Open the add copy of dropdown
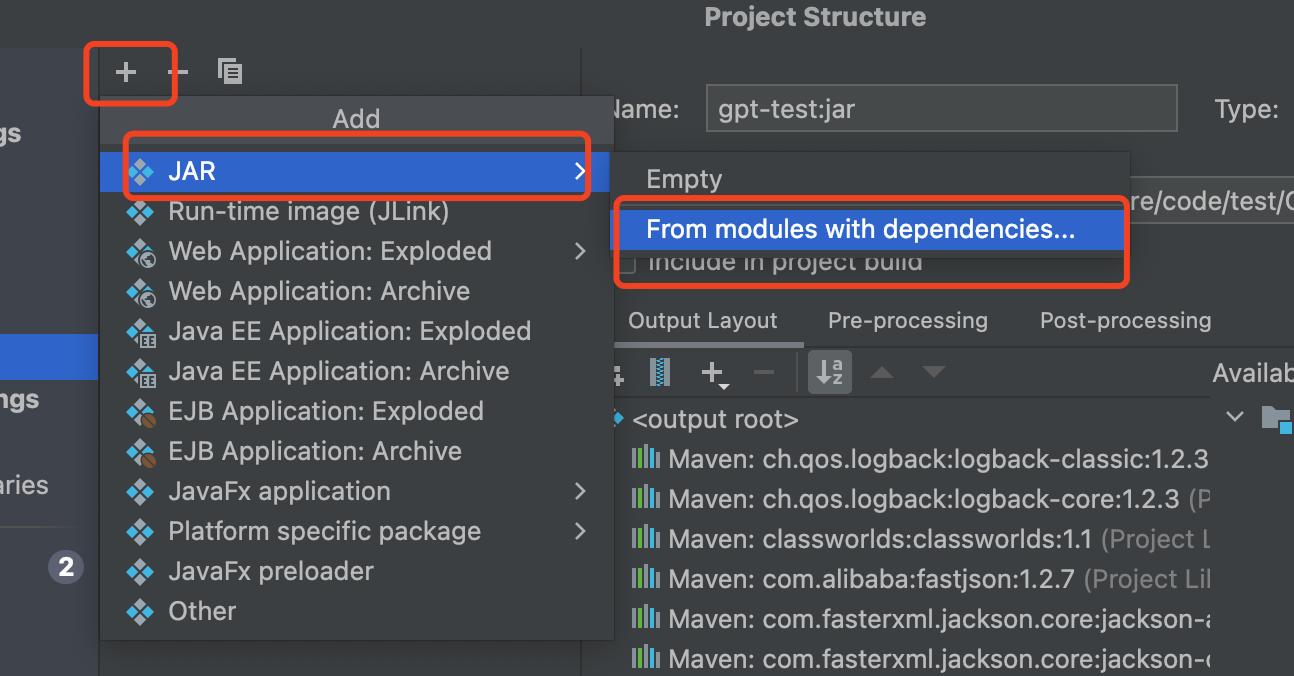 coord(713,373)
